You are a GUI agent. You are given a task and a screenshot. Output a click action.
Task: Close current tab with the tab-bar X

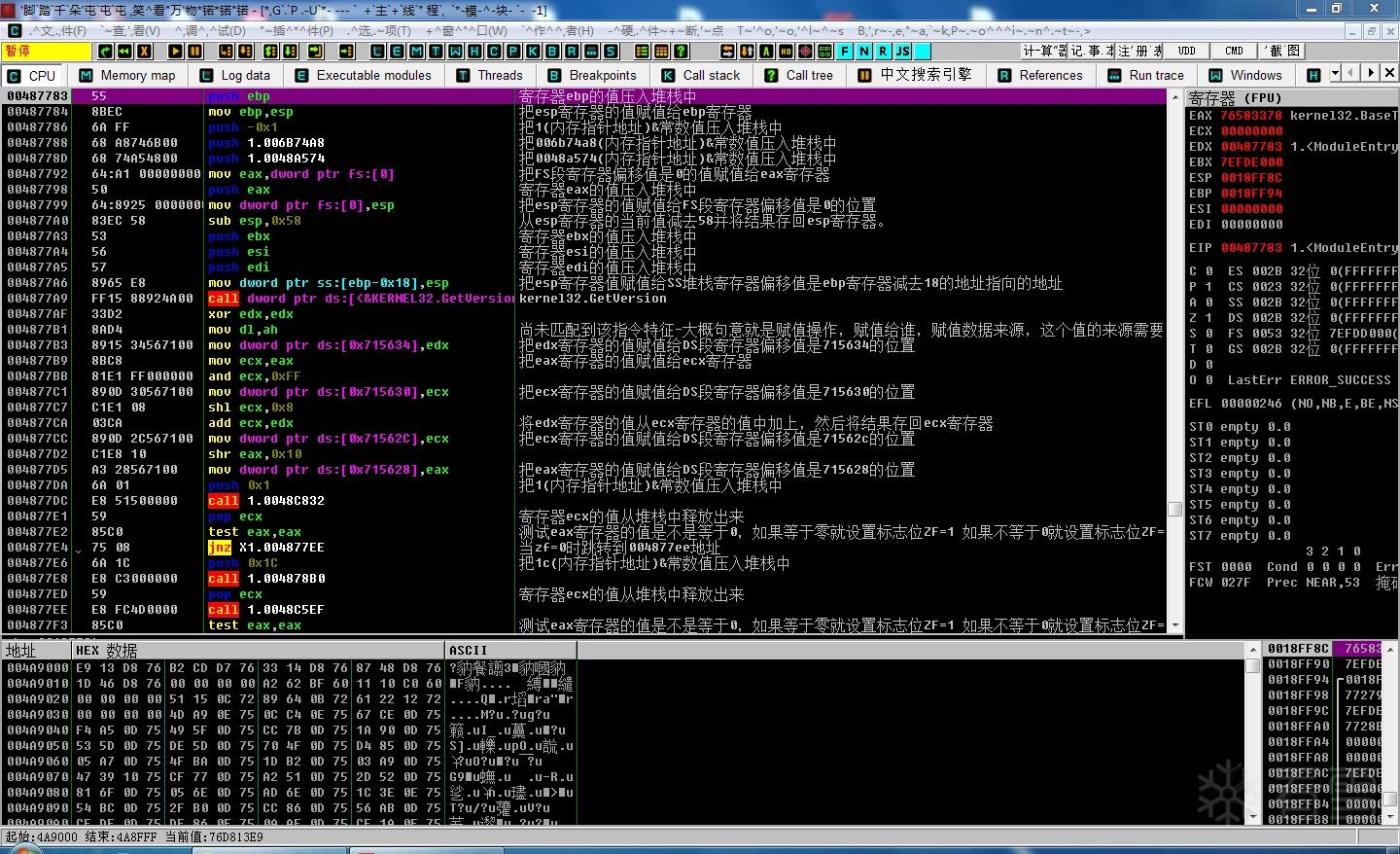1389,74
